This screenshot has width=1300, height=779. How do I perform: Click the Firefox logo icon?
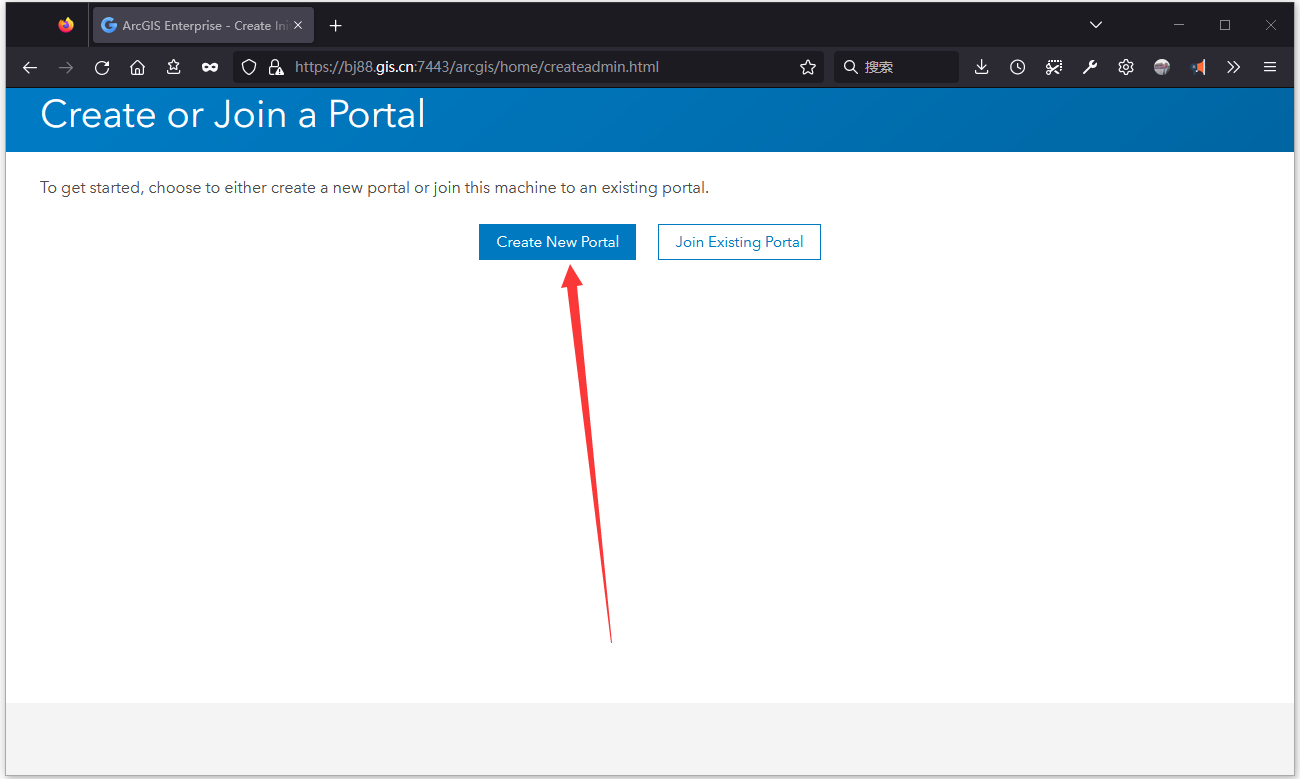click(x=66, y=25)
